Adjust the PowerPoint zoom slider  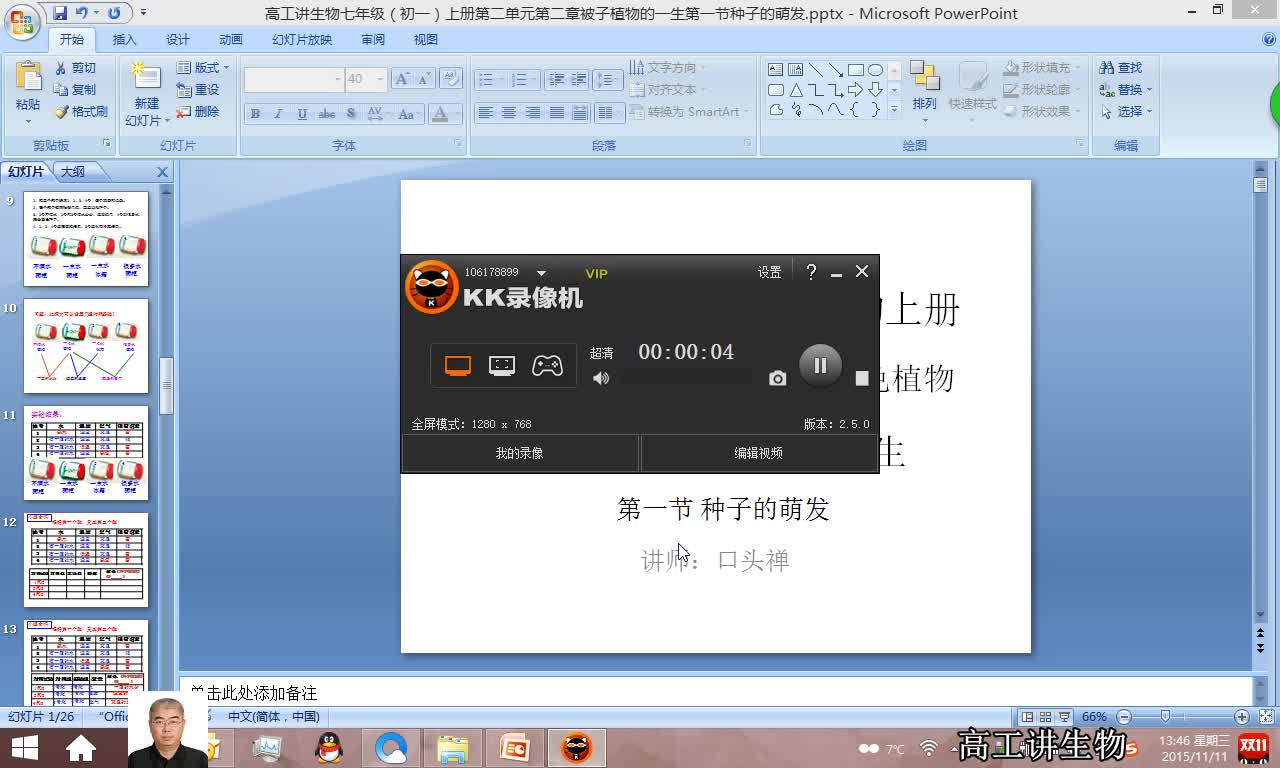tap(1165, 717)
